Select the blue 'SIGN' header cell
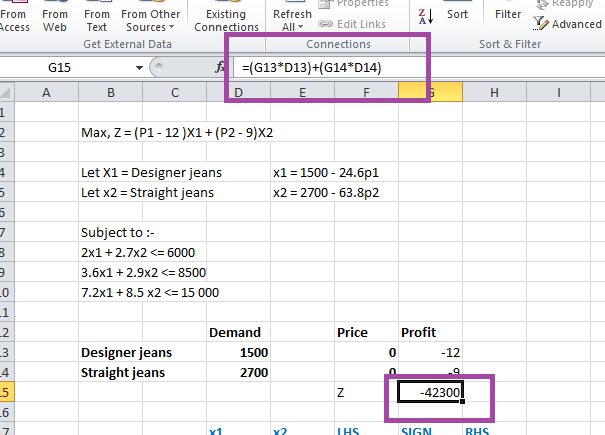This screenshot has height=435, width=605. click(x=431, y=430)
